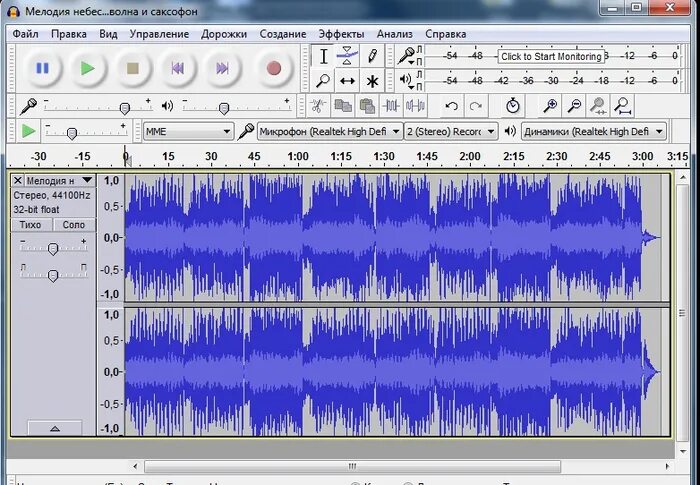Click the horizontal scrollbar left arrow

coord(136,466)
